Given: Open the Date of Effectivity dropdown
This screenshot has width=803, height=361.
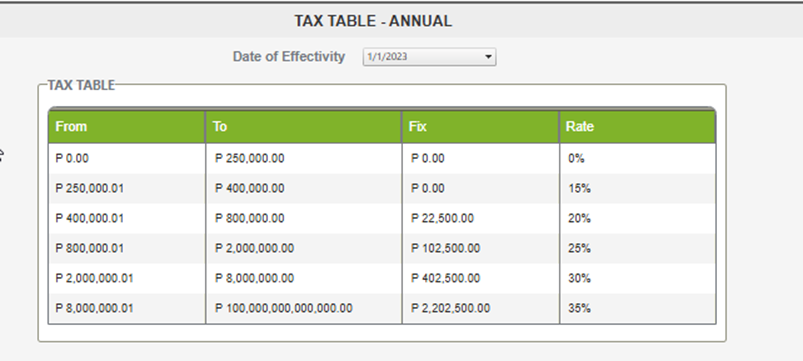Looking at the screenshot, I should point(429,57).
